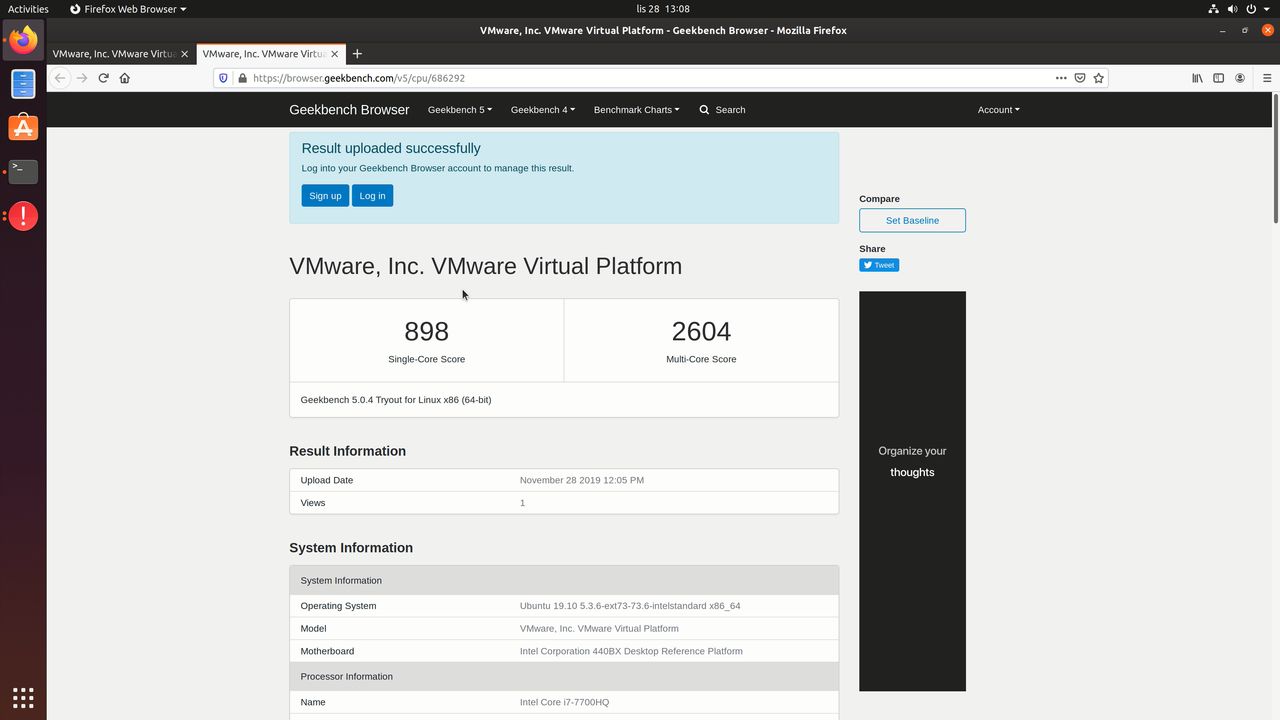Screen dimensions: 1280x720
Task: Bookmark this page with star icon
Action: click(x=1099, y=78)
